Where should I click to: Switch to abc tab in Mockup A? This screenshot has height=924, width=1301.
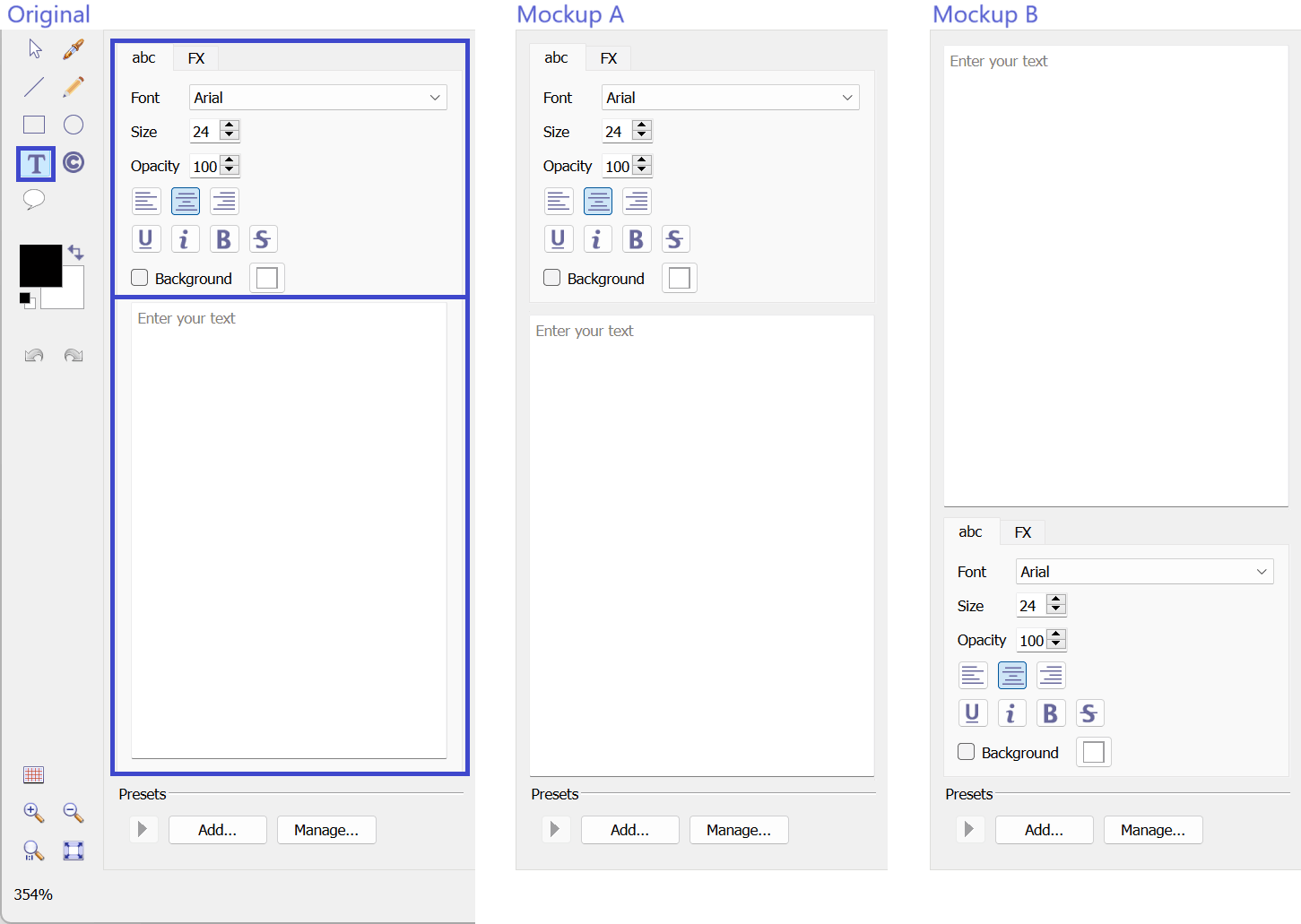[x=557, y=58]
